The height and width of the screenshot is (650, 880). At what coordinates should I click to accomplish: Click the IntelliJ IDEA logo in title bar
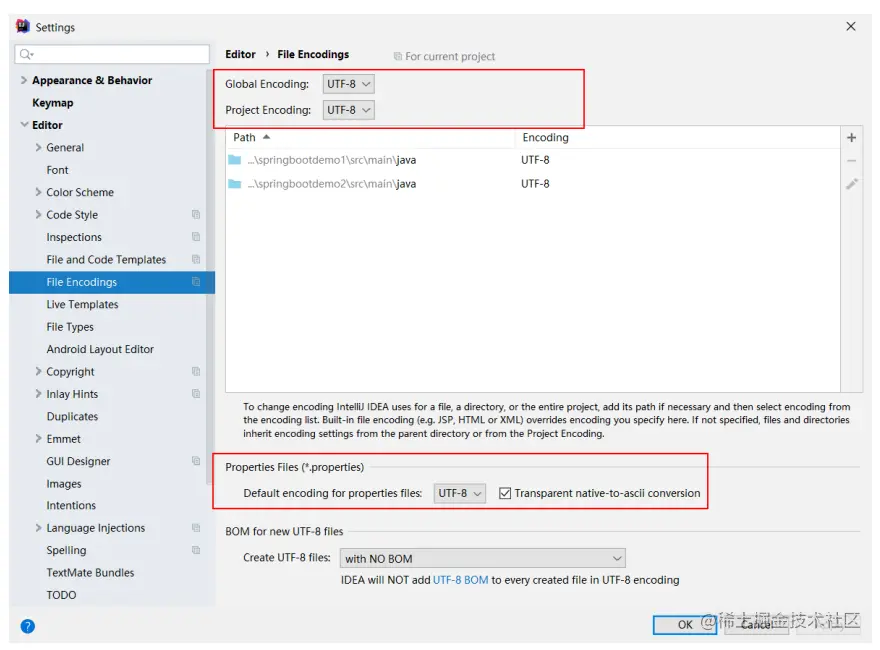23,26
